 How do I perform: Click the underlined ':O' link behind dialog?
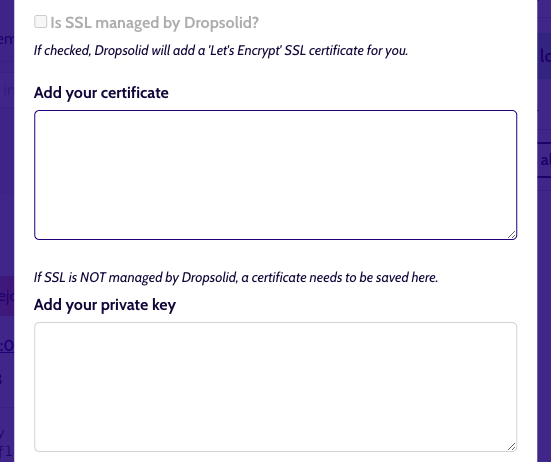pos(7,346)
